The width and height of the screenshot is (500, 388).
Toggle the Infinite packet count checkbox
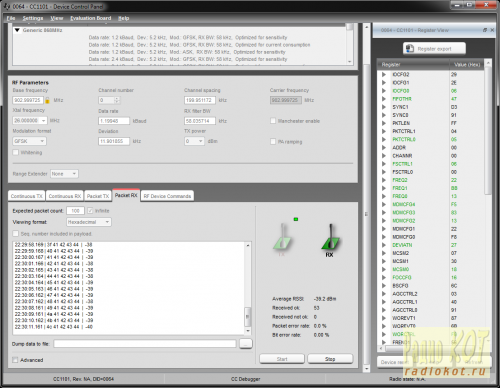(90, 211)
